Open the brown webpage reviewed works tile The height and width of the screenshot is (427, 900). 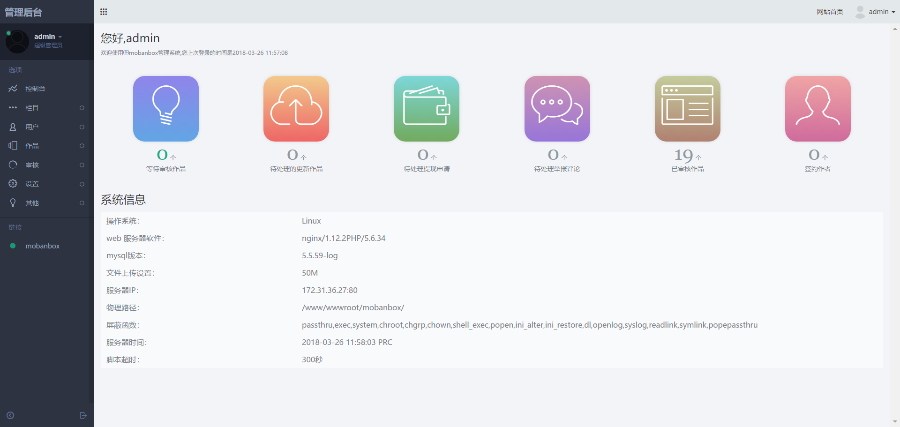(x=688, y=108)
